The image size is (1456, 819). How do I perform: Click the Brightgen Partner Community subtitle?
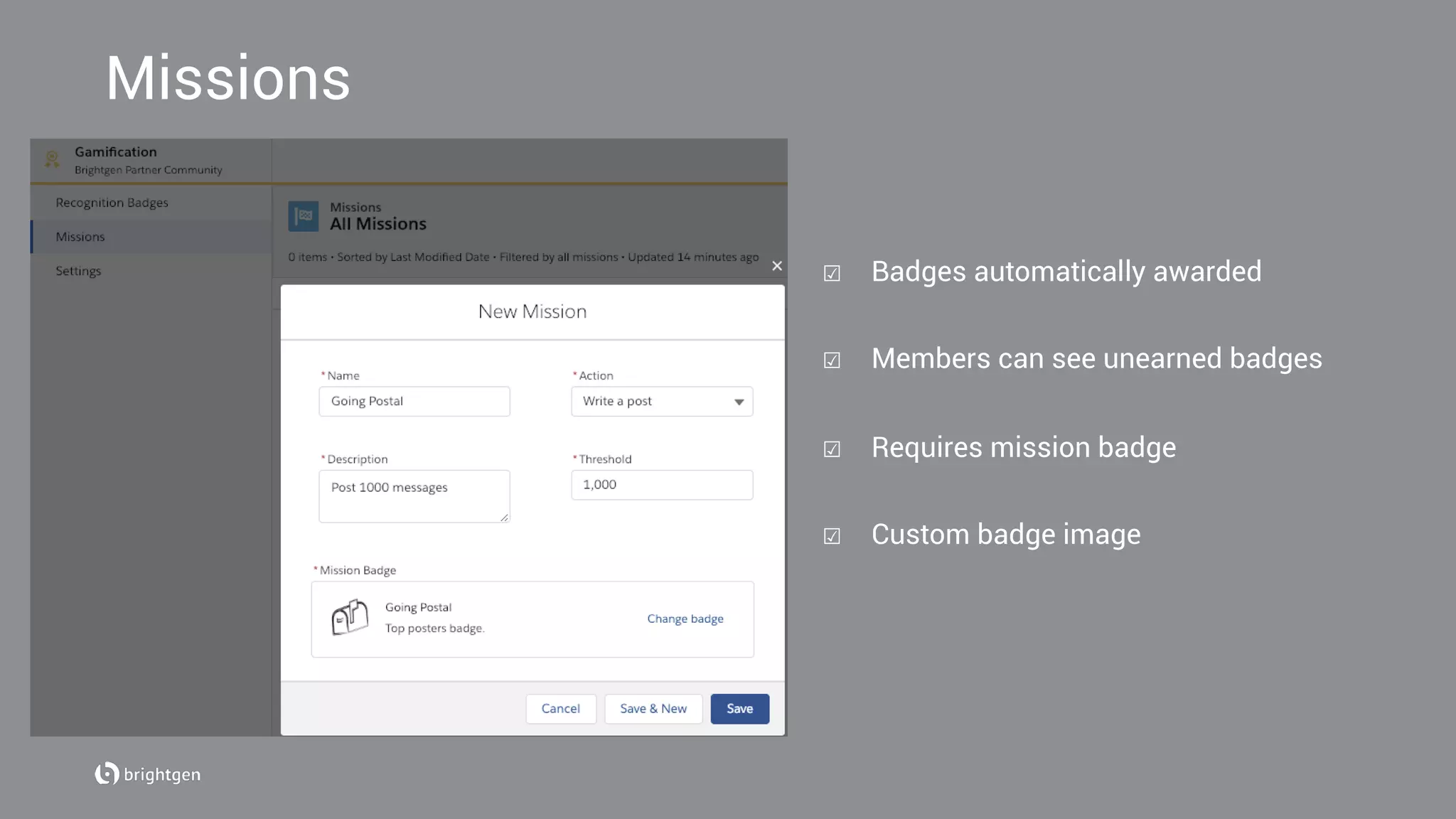click(149, 170)
